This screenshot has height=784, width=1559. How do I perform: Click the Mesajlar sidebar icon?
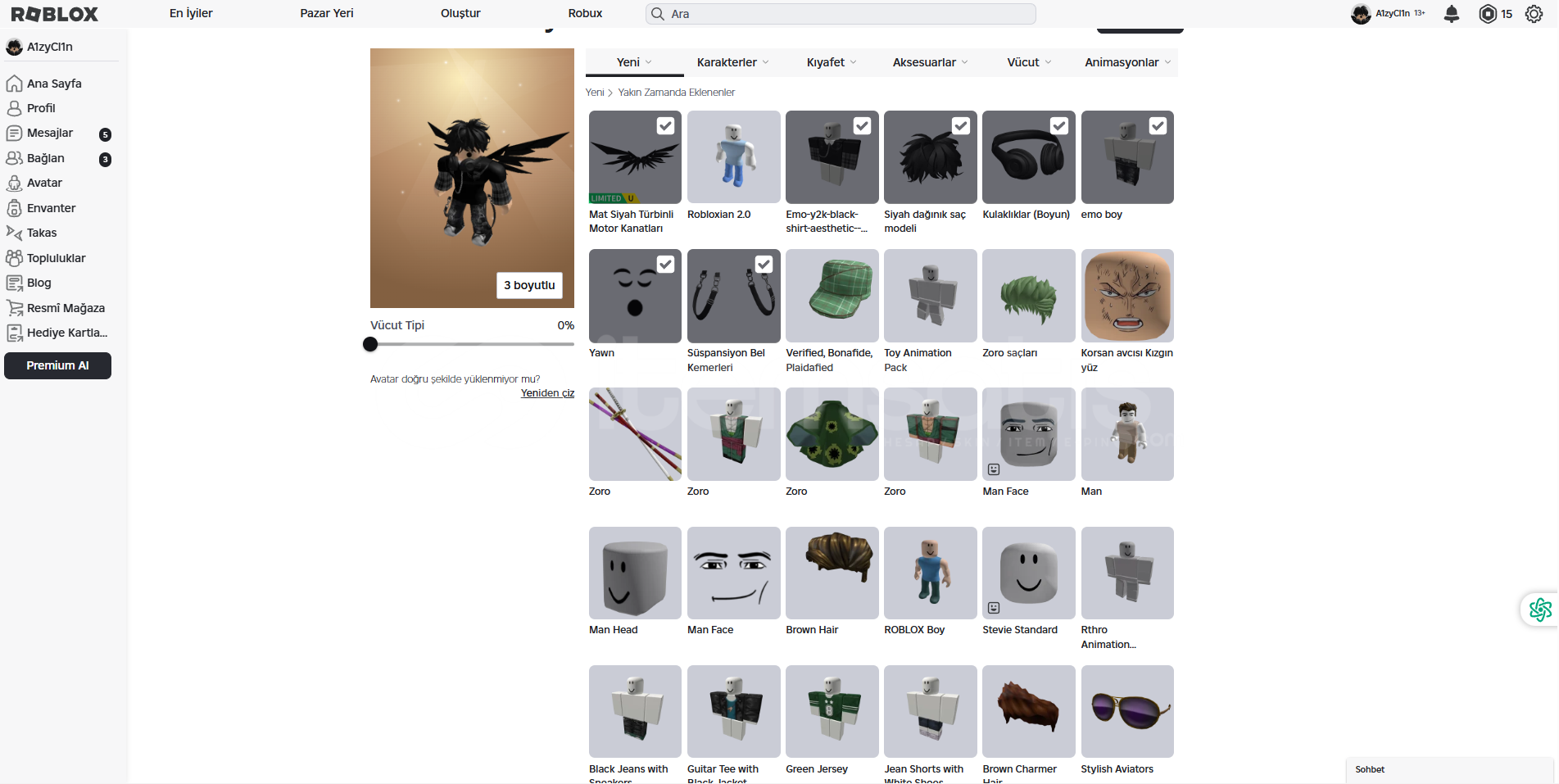coord(14,133)
